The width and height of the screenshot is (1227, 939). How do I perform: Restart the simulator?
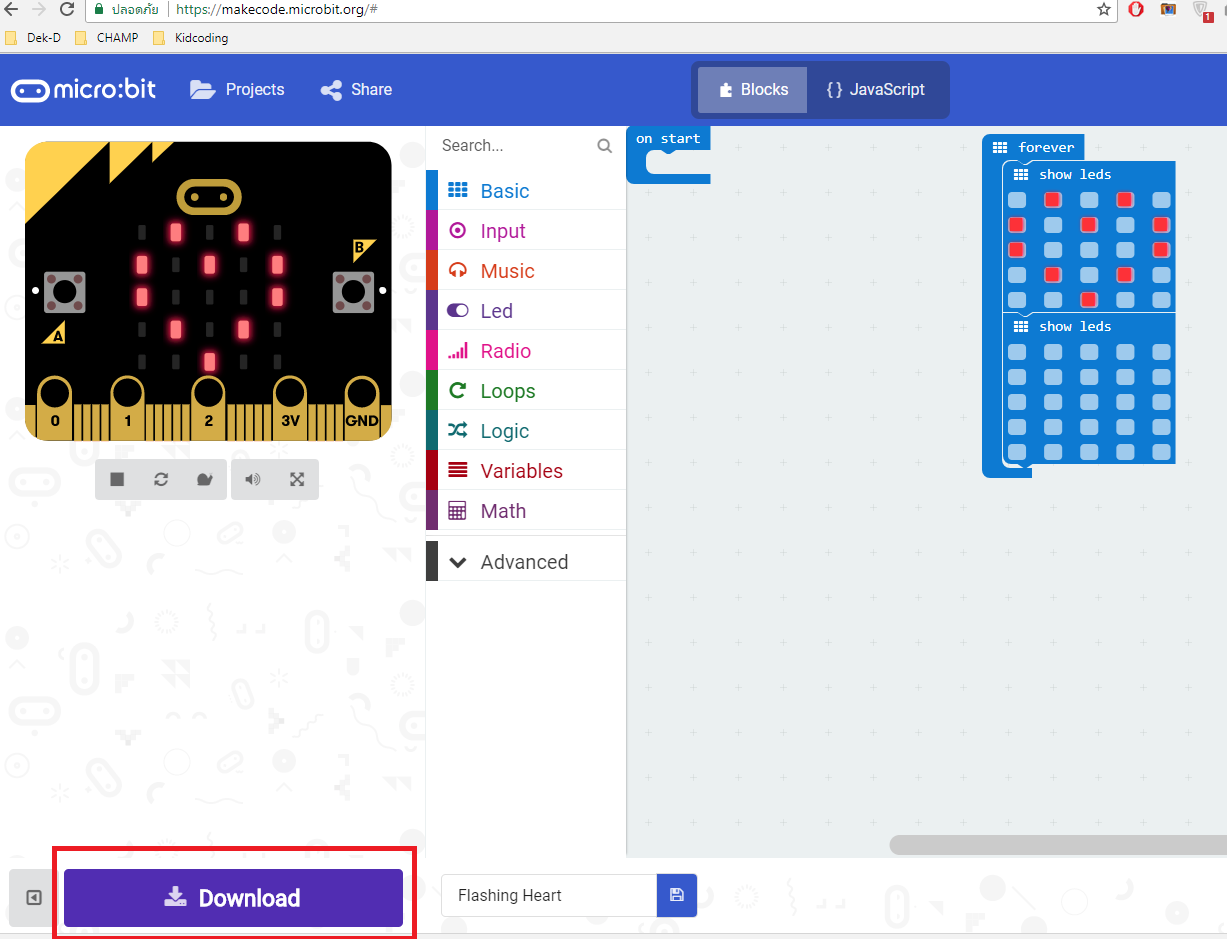161,479
